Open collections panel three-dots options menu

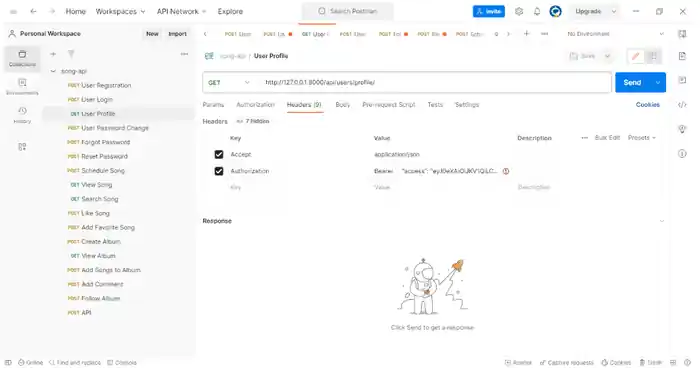click(184, 54)
